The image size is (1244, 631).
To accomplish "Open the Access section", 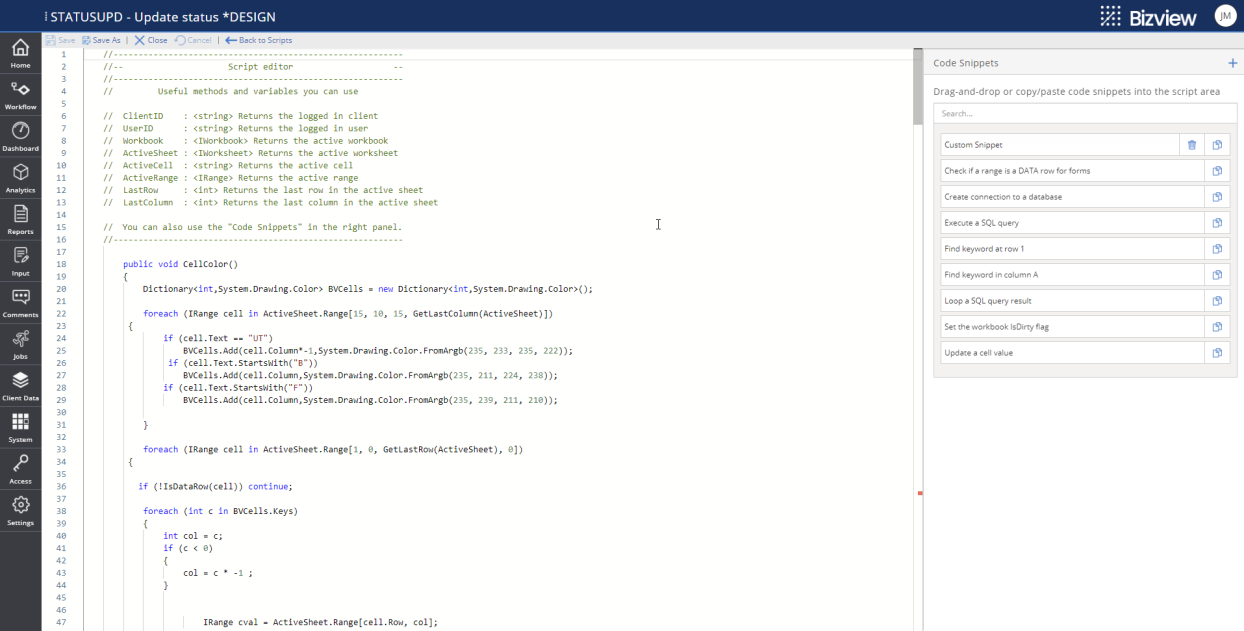I will pyautogui.click(x=20, y=469).
